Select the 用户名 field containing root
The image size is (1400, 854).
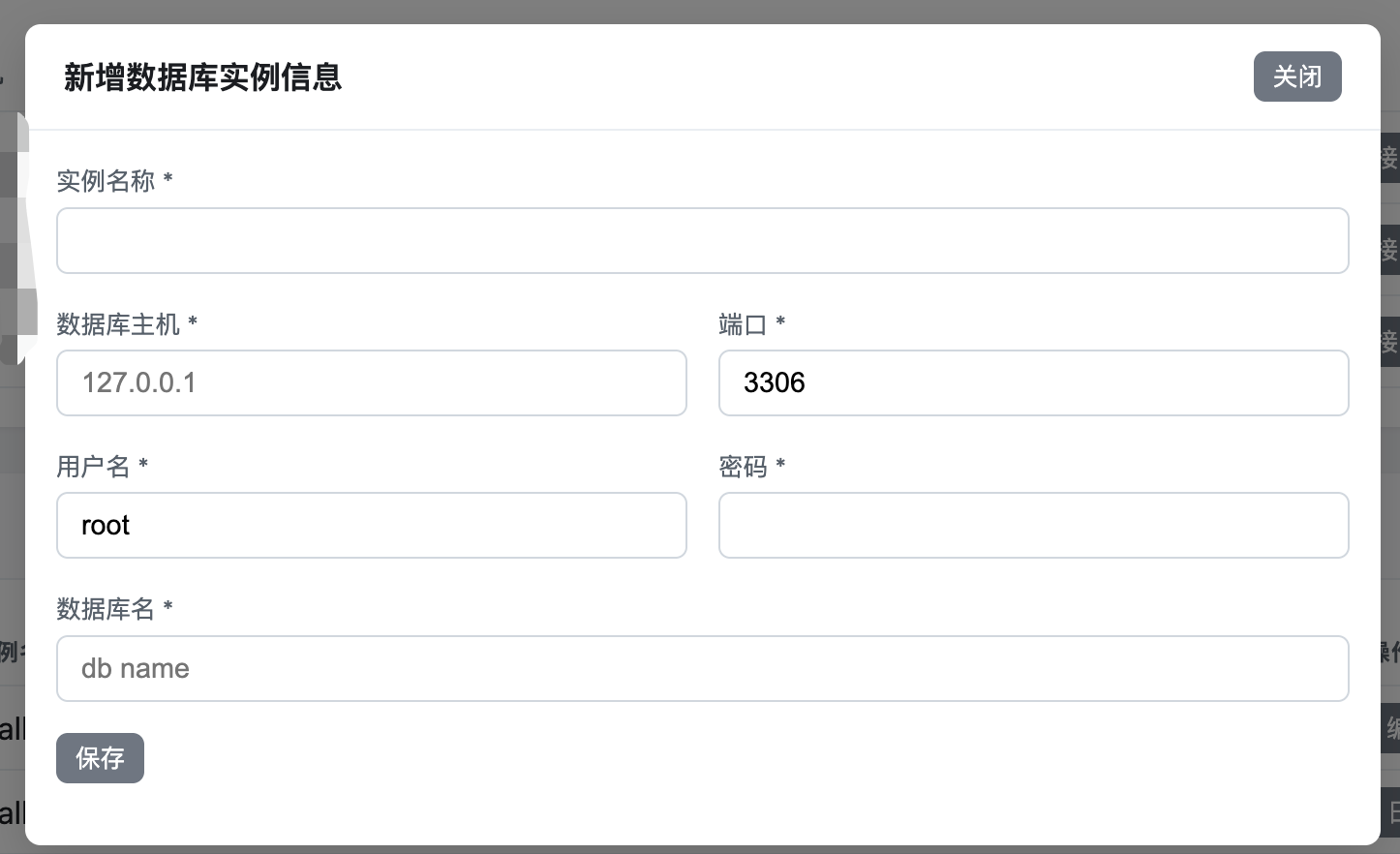coord(371,525)
